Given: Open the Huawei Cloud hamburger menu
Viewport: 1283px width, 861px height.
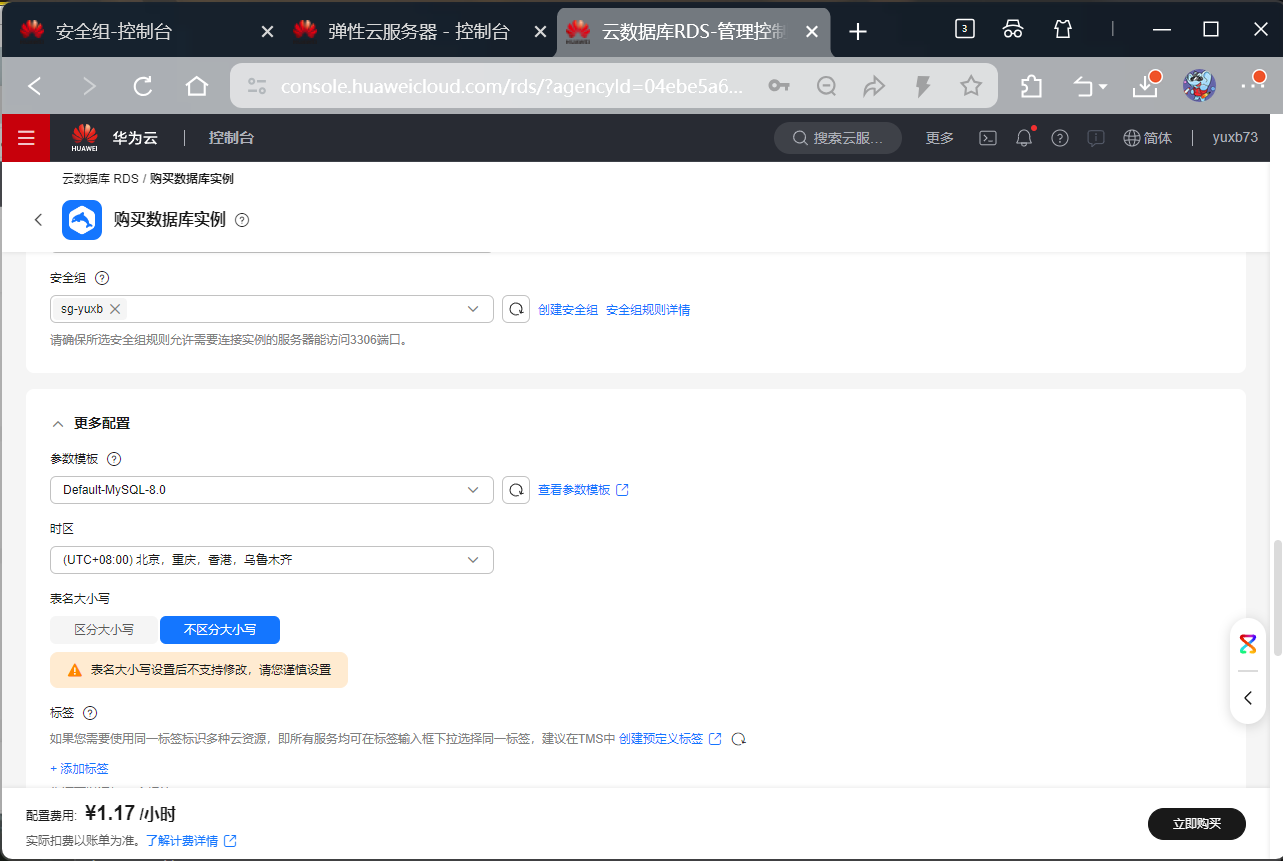Looking at the screenshot, I should click(x=25, y=138).
